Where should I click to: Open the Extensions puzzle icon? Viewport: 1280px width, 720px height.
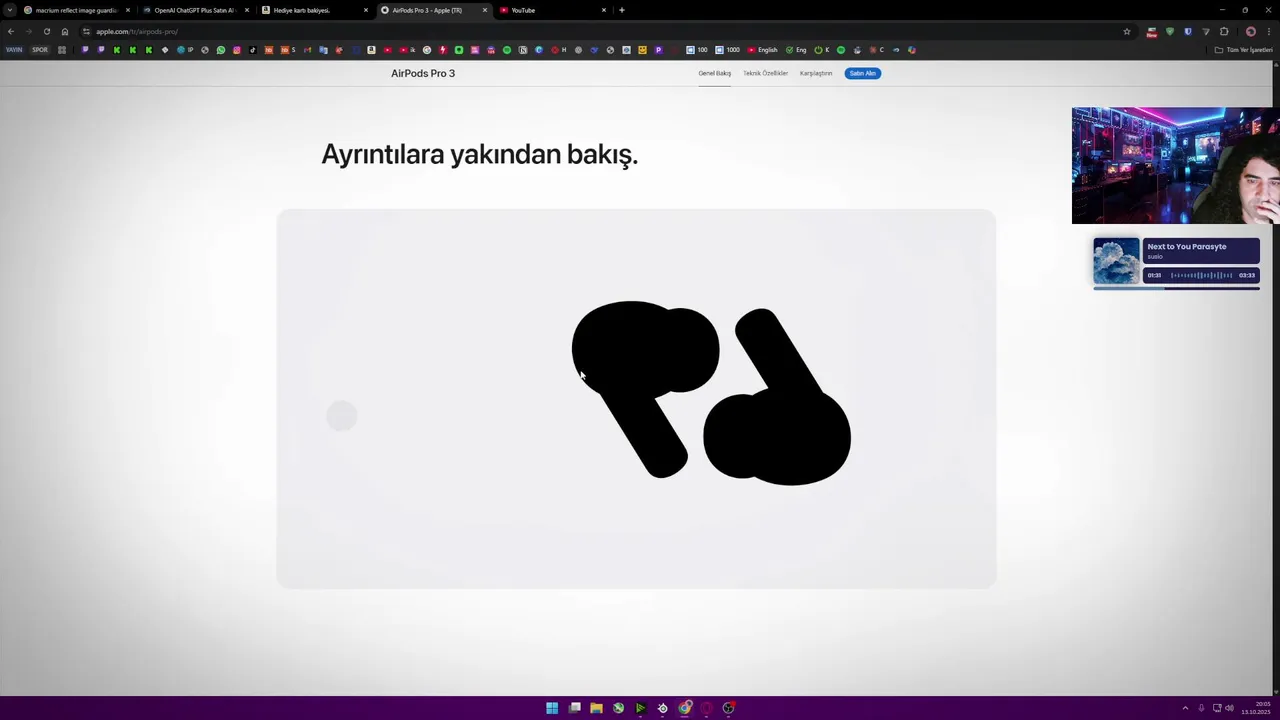(1224, 31)
